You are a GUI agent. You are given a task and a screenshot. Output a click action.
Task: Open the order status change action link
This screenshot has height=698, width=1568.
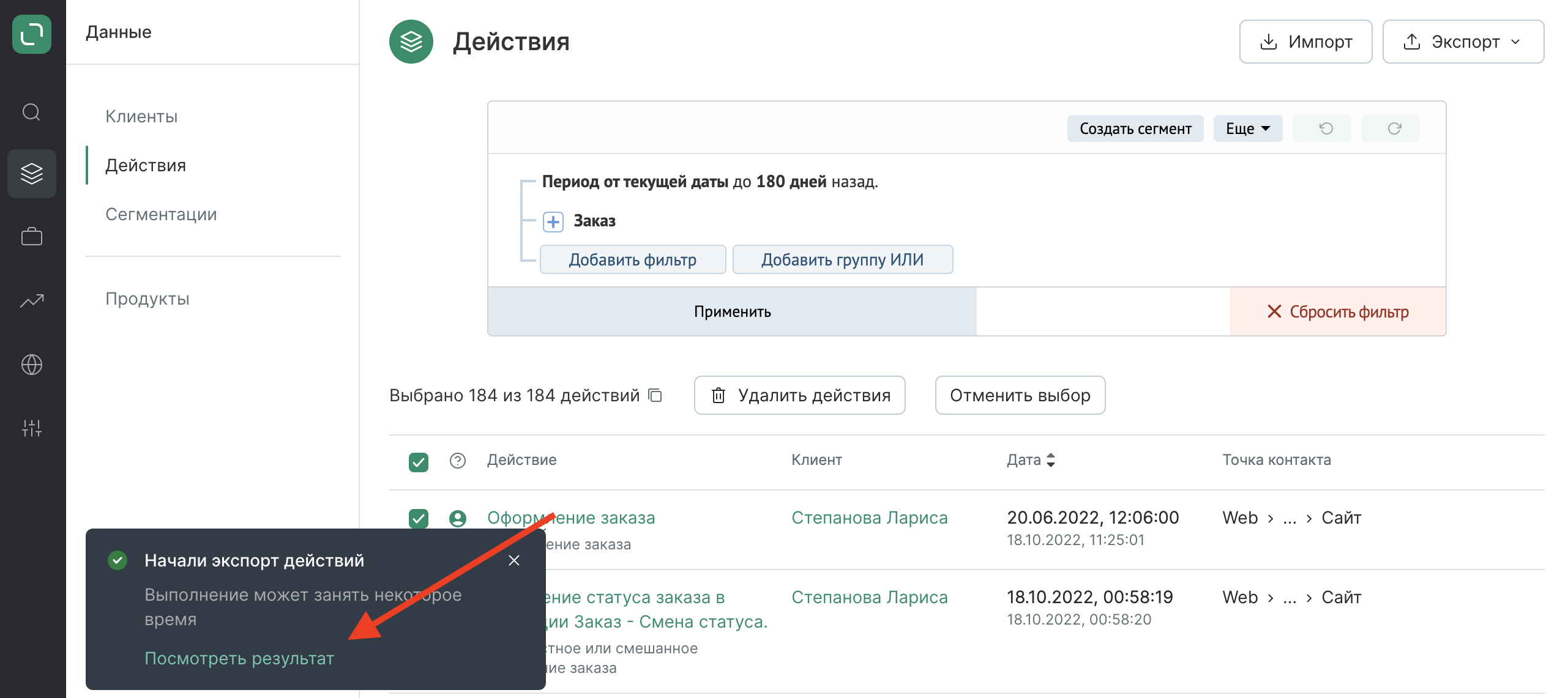pos(655,609)
